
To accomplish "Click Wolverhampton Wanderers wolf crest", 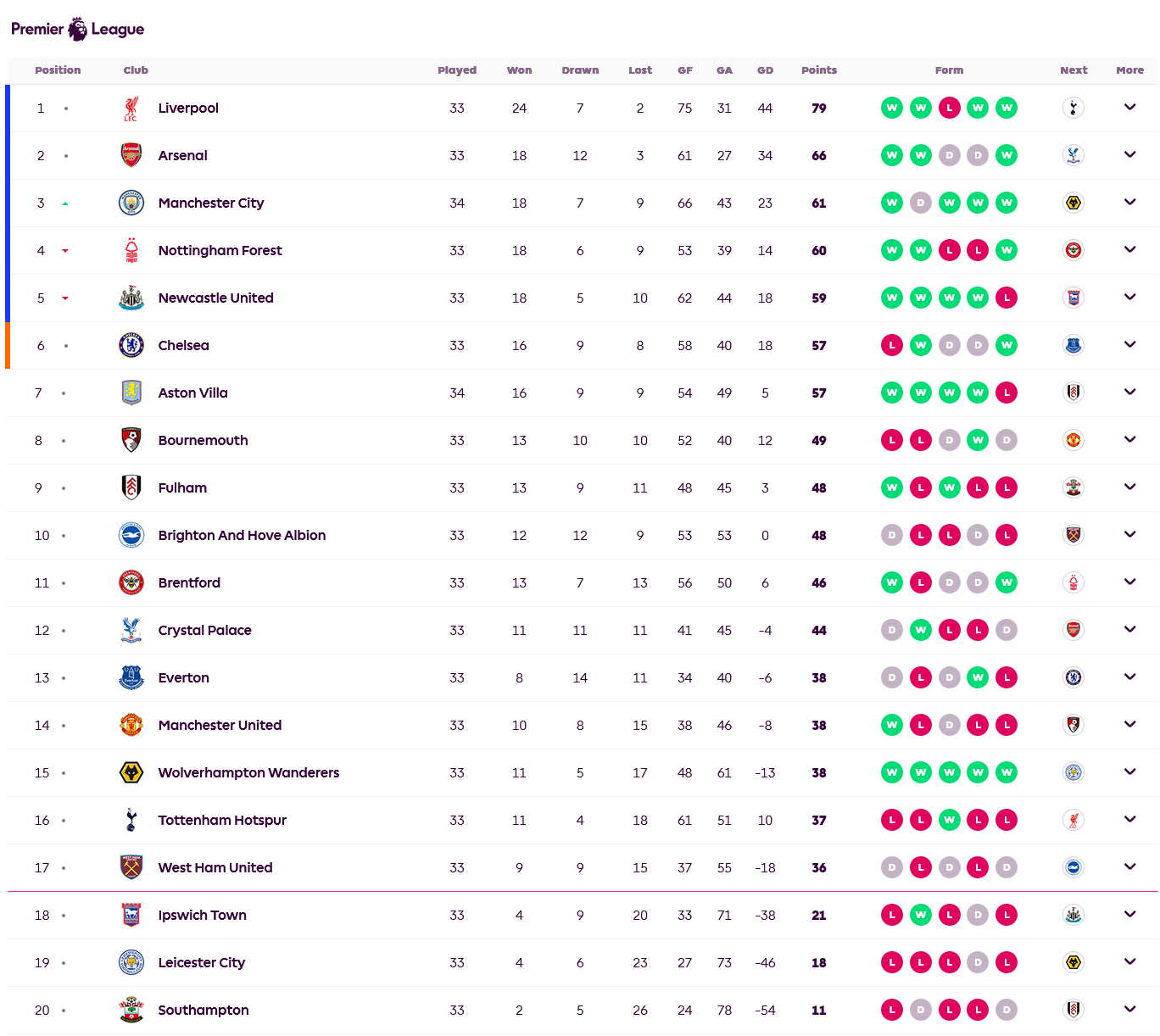I will (131, 772).
